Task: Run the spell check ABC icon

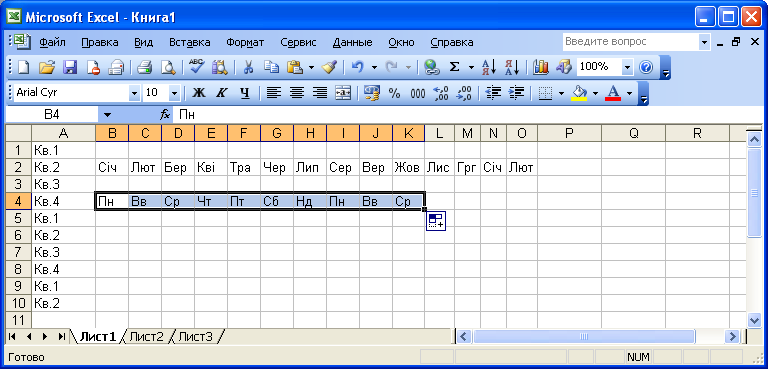Action: tap(196, 67)
